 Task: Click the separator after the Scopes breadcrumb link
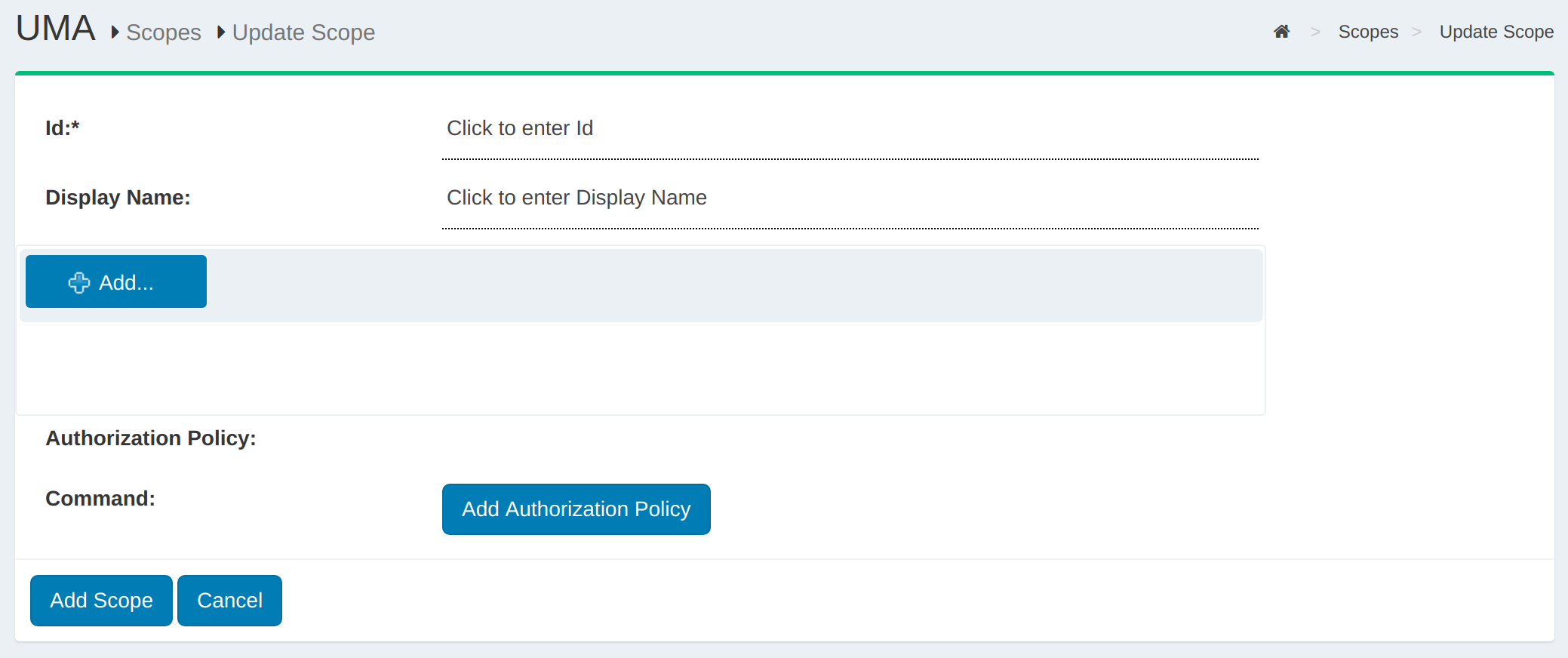1416,32
